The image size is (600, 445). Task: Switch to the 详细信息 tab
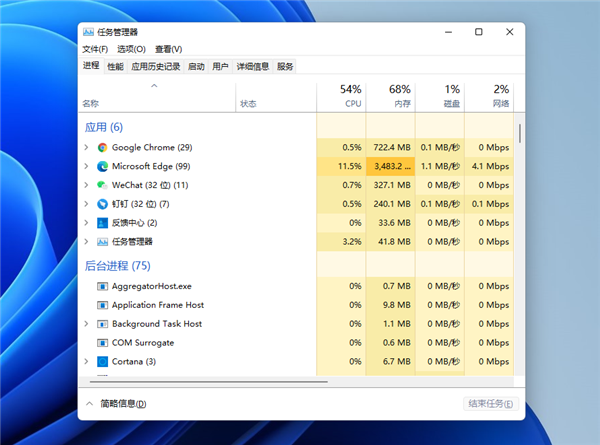click(x=253, y=66)
